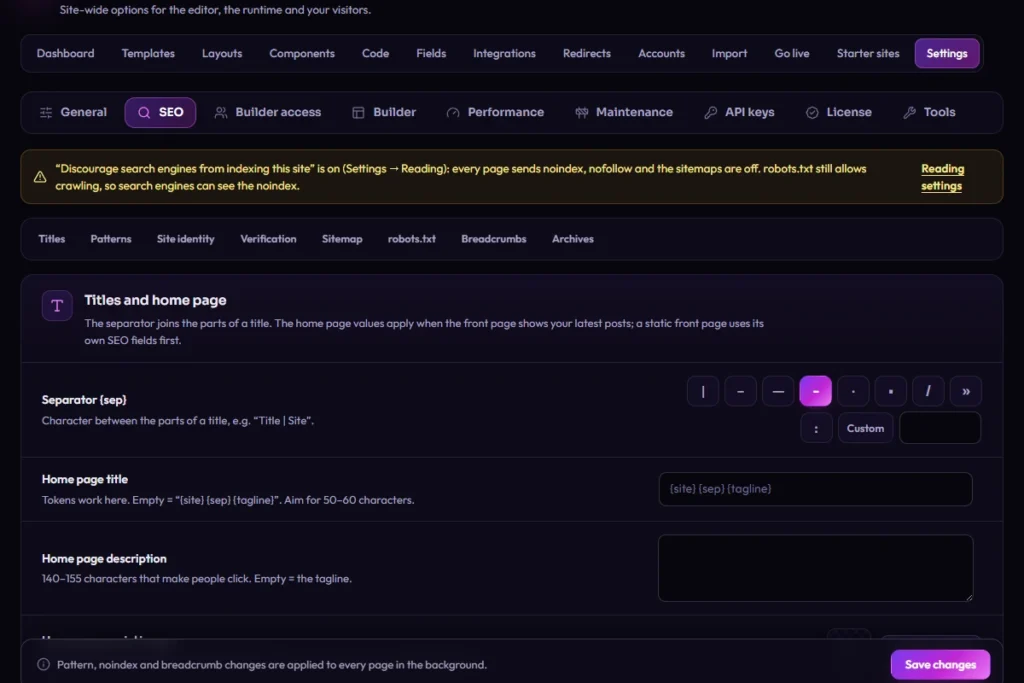Focus the custom separator text box
The width and height of the screenshot is (1024, 683).
[x=940, y=428]
